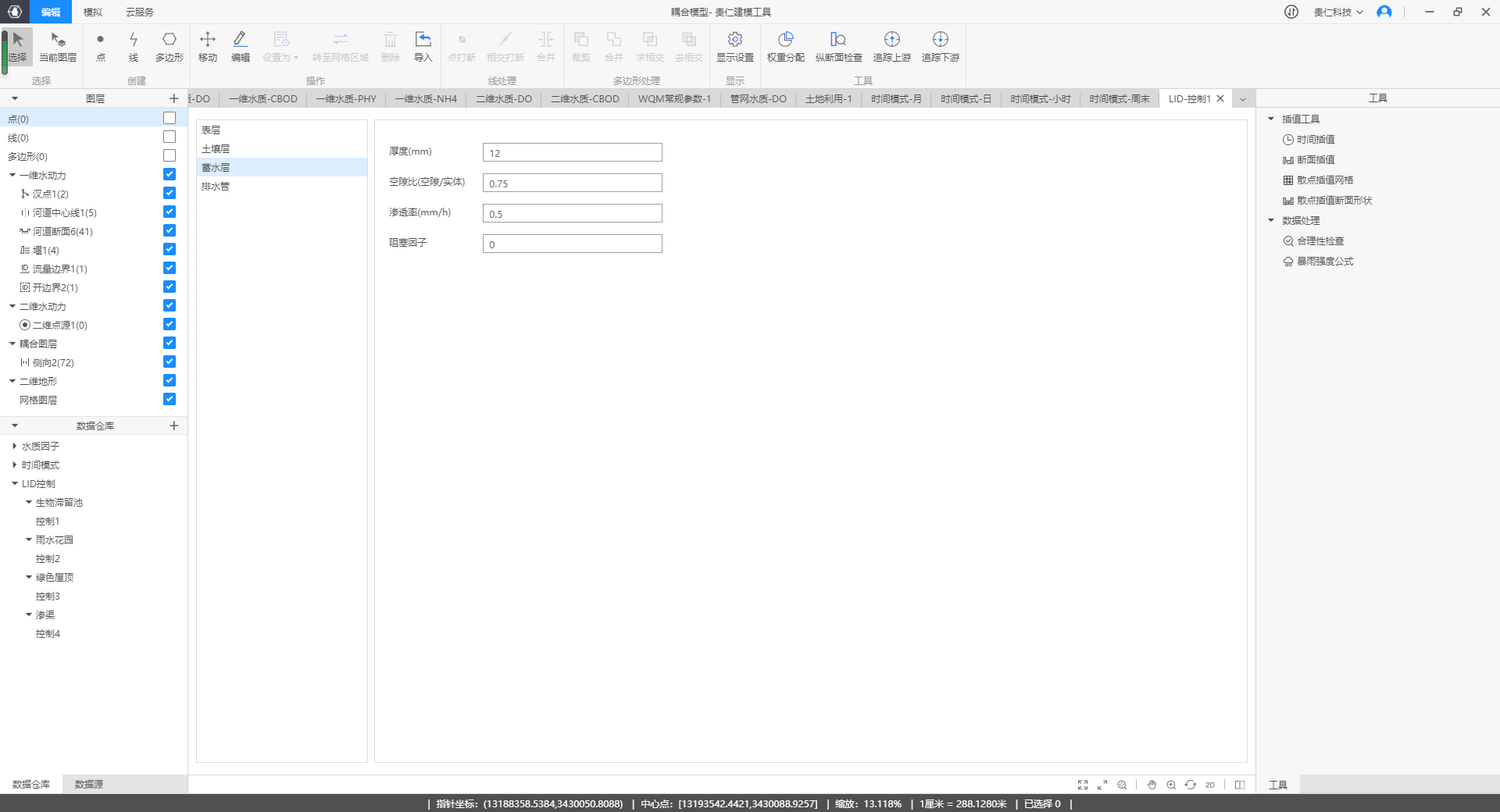Collapse the 二维水动力 tree group
Screen dimensions: 1500x812
(12, 306)
